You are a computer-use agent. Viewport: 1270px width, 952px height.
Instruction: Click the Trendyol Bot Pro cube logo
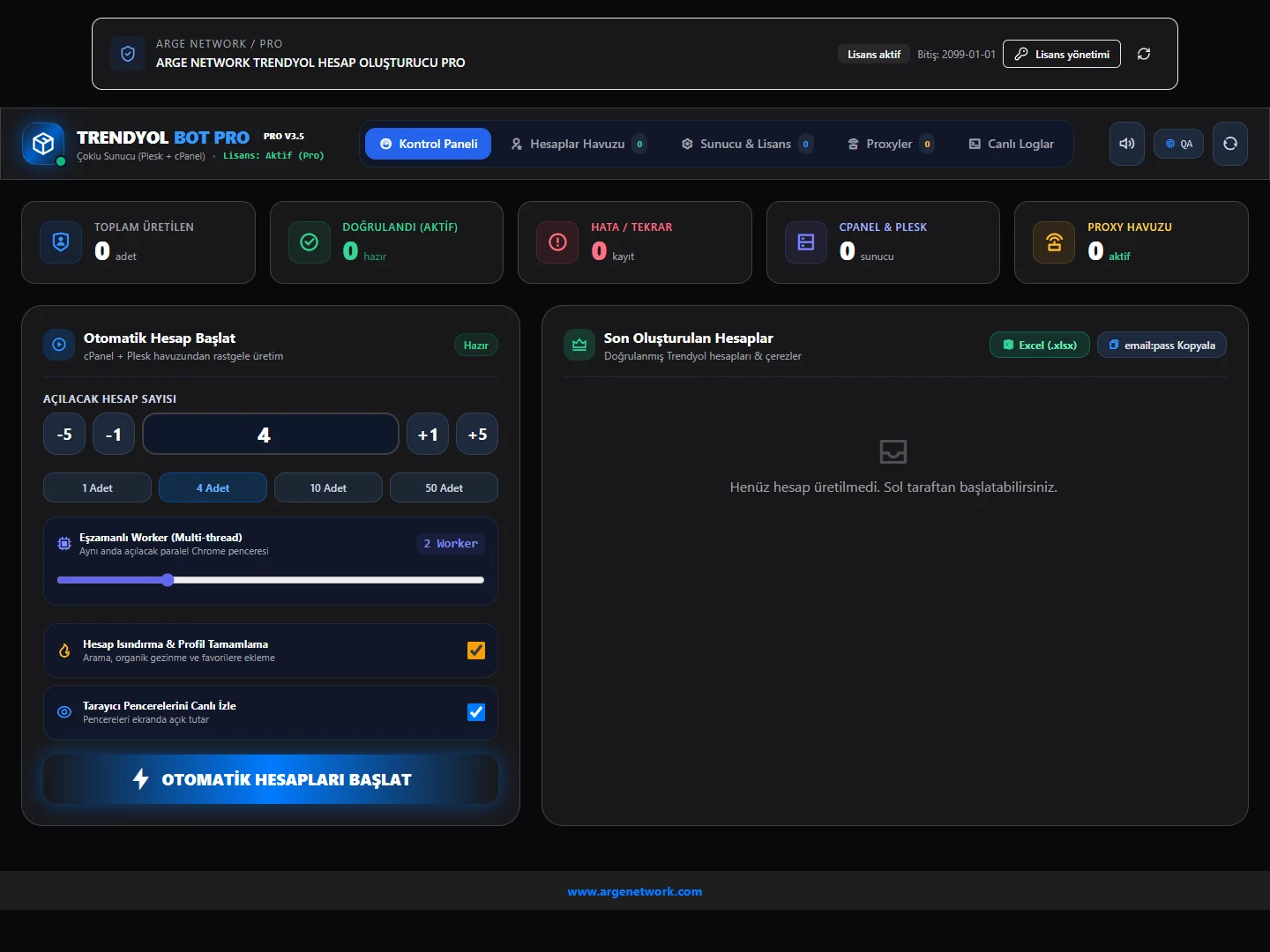[43, 144]
